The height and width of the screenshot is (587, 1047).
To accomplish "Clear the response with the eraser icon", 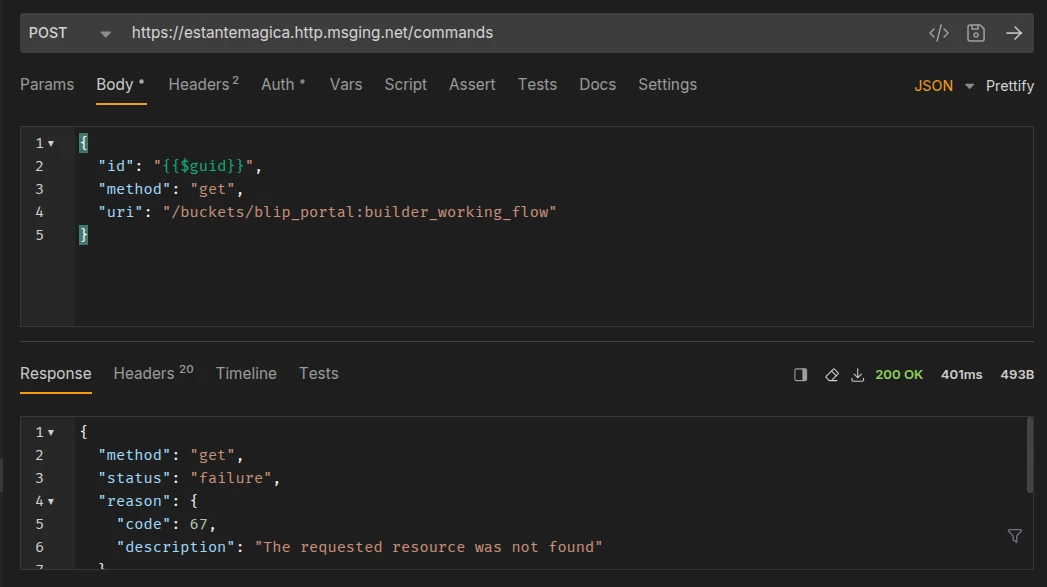I will [x=831, y=375].
